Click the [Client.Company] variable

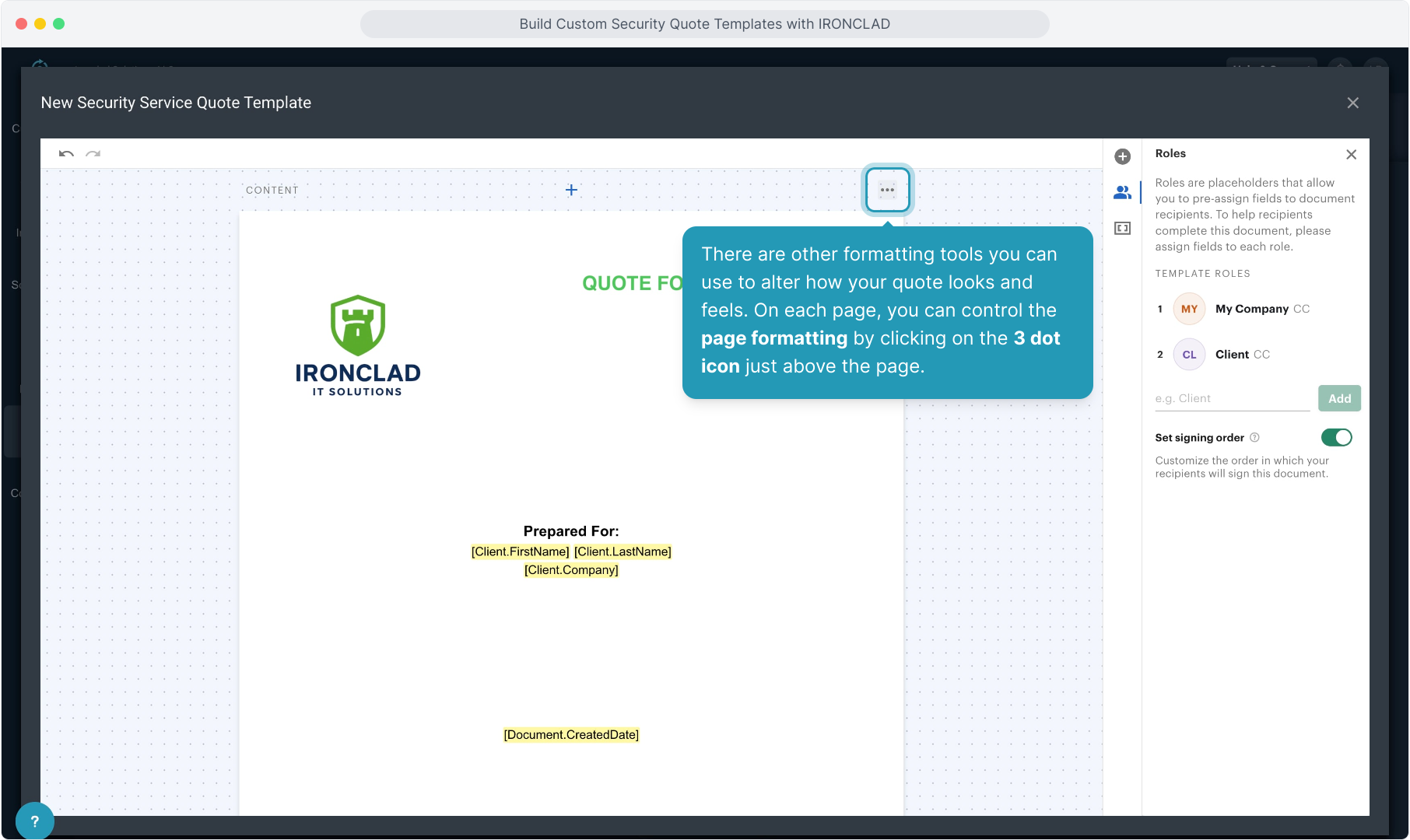571,570
